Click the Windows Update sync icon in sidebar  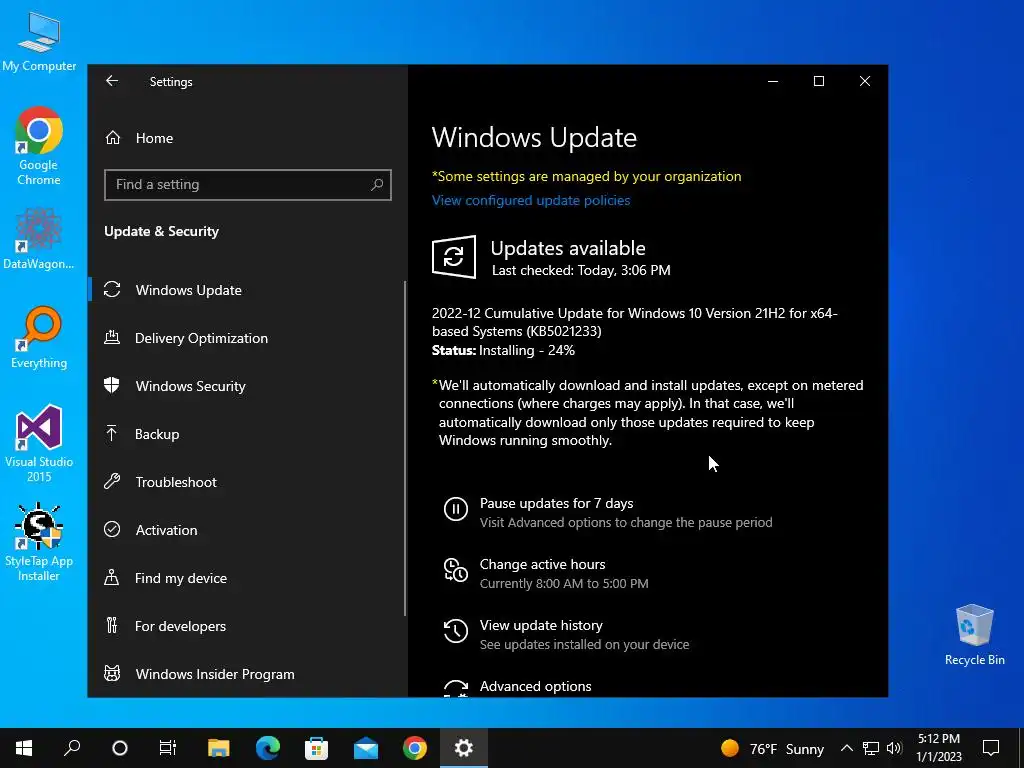tap(112, 289)
